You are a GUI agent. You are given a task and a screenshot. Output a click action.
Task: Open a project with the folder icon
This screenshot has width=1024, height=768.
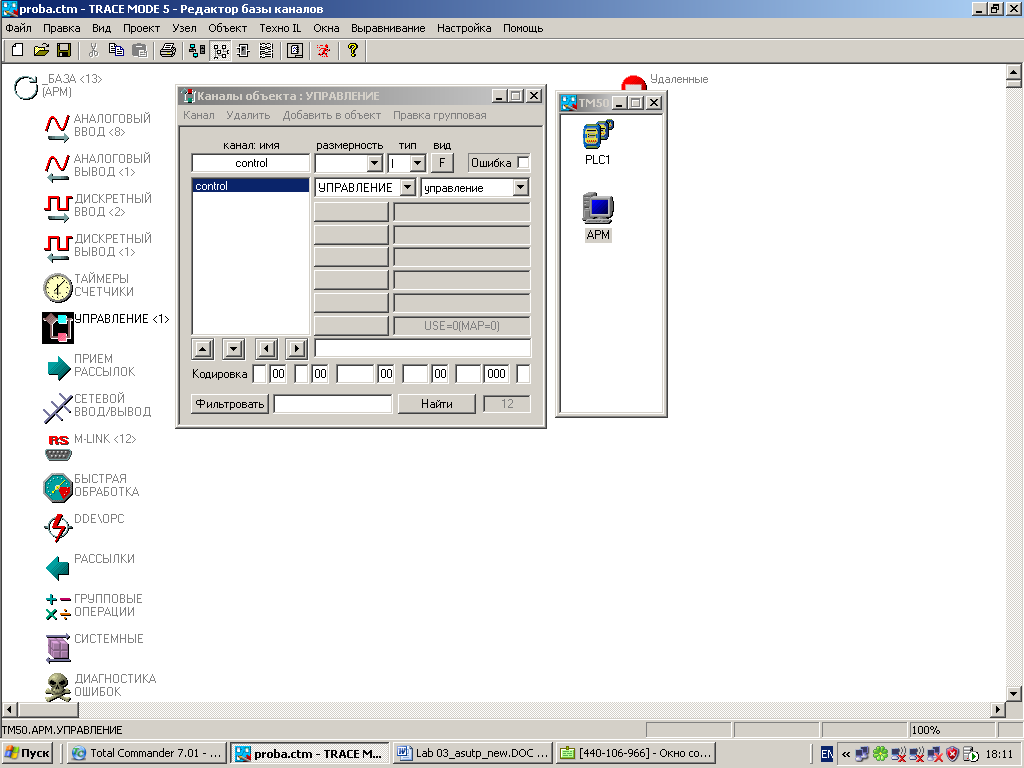click(41, 50)
